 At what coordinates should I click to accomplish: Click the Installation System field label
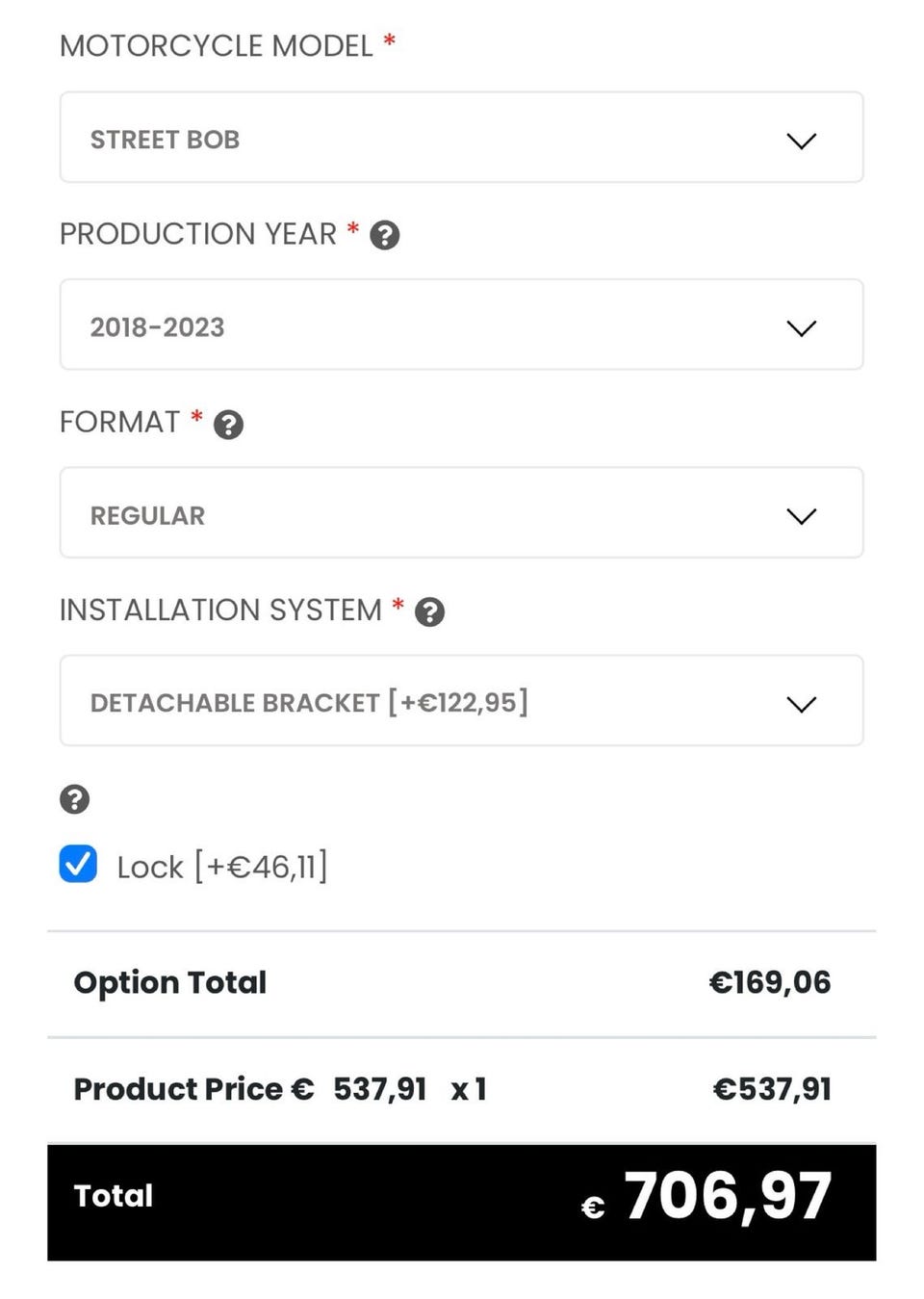point(220,611)
